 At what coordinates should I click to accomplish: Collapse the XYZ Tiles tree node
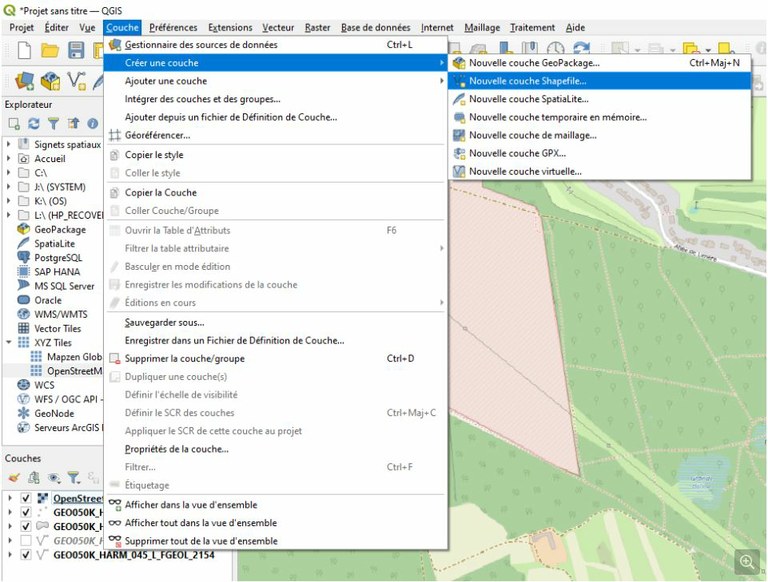coord(10,342)
